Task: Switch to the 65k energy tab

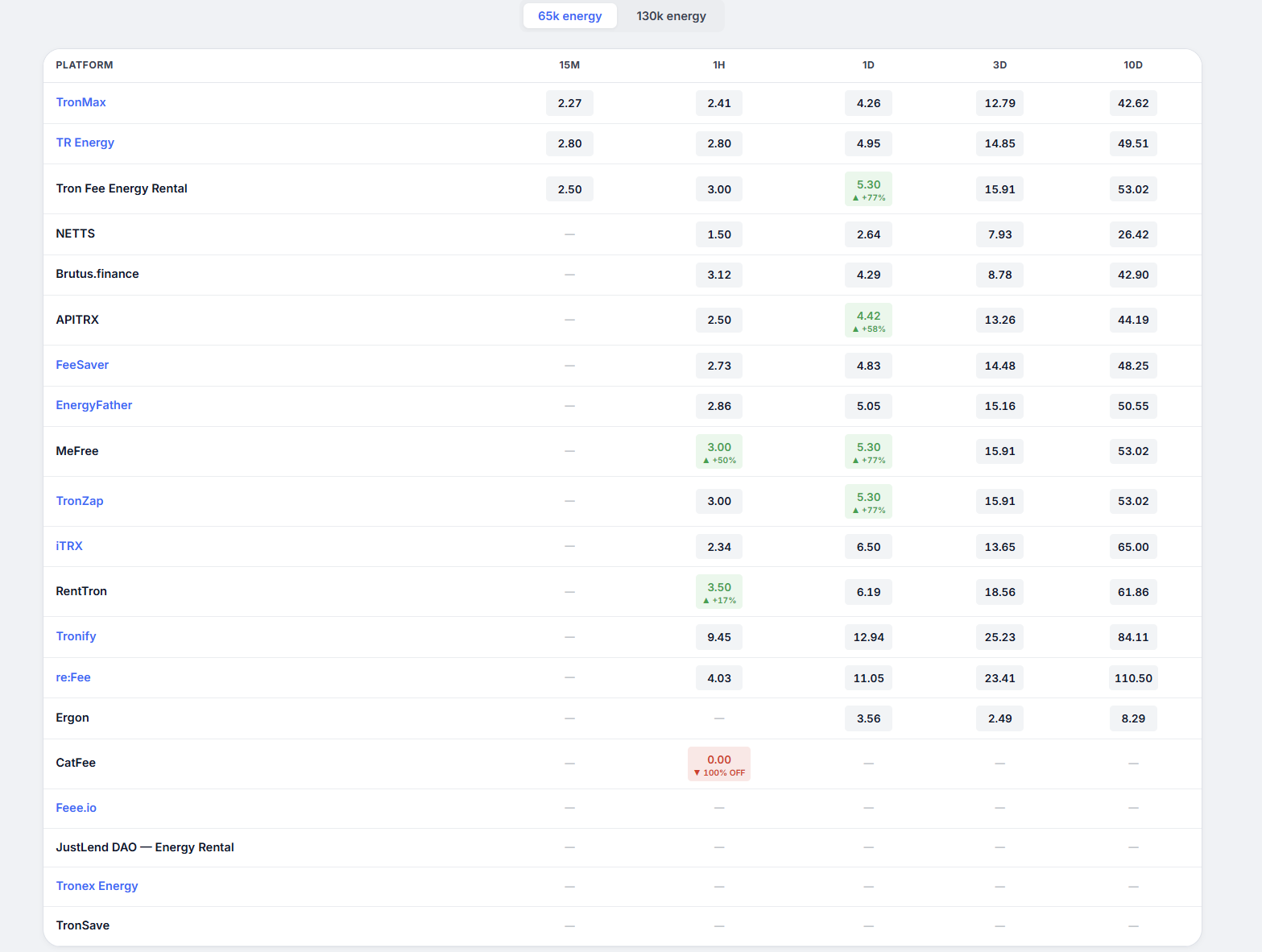Action: (x=569, y=16)
